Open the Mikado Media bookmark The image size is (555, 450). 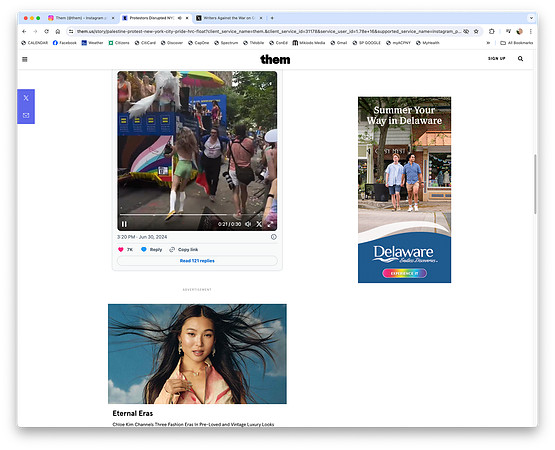[x=309, y=43]
